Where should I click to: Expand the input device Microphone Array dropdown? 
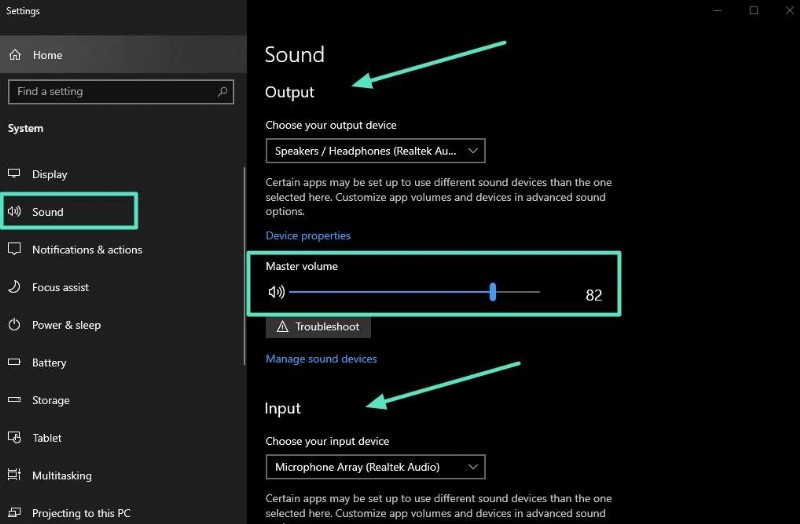pos(375,467)
